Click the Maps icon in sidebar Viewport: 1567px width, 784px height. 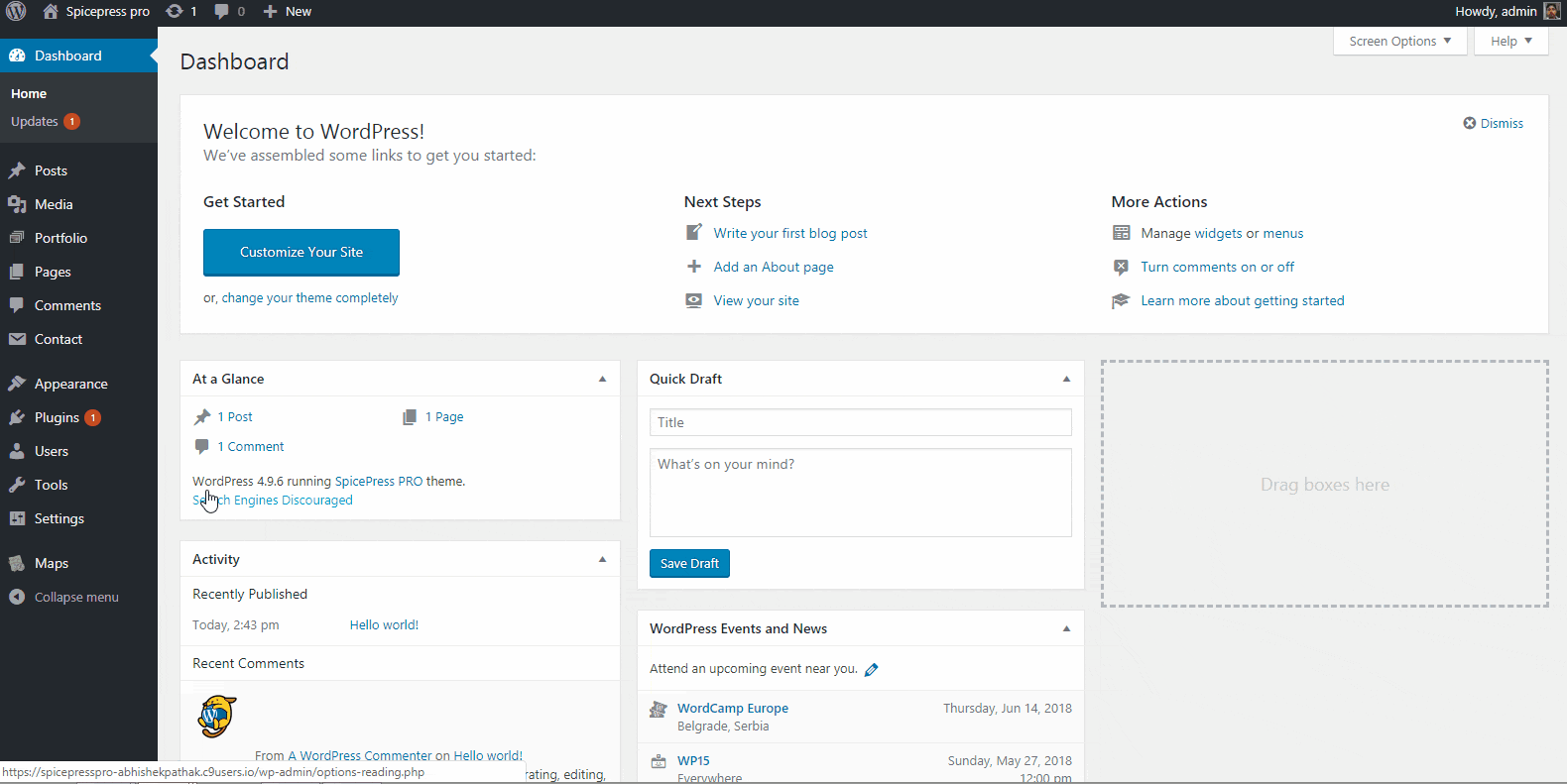[x=17, y=563]
